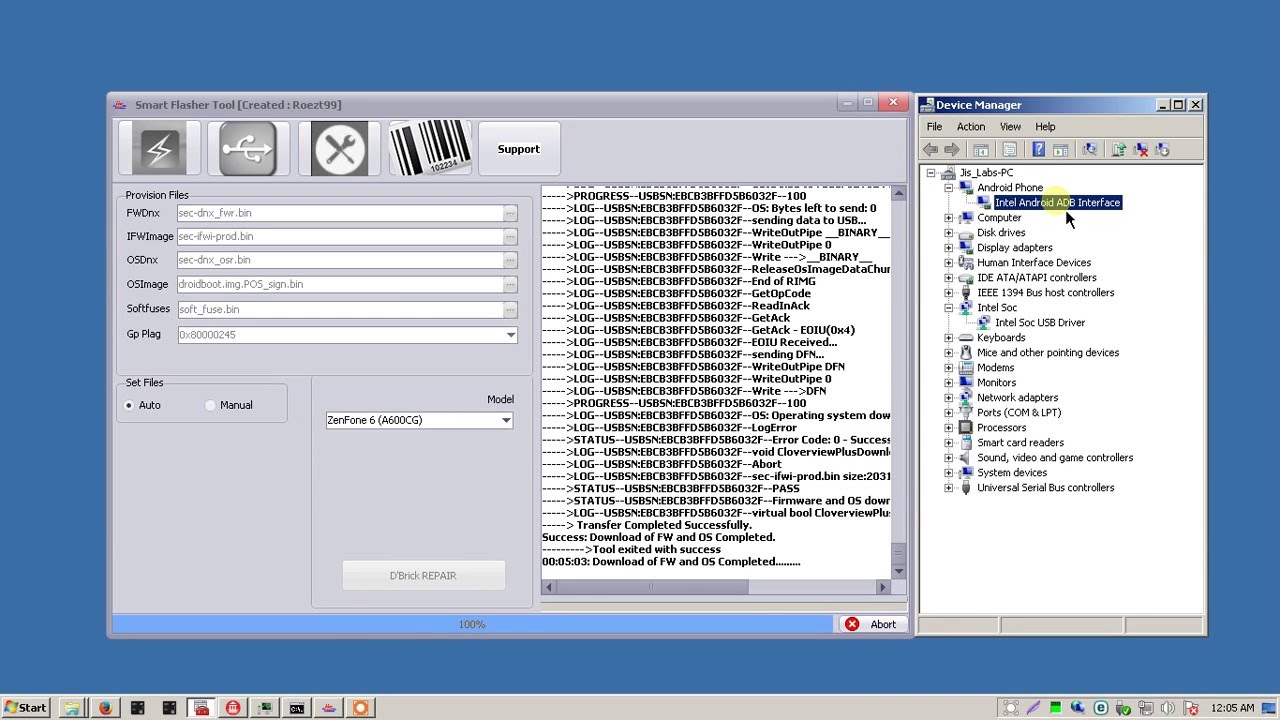Viewport: 1280px width, 720px height.
Task: Open the command prompt taskbar icon
Action: (297, 708)
